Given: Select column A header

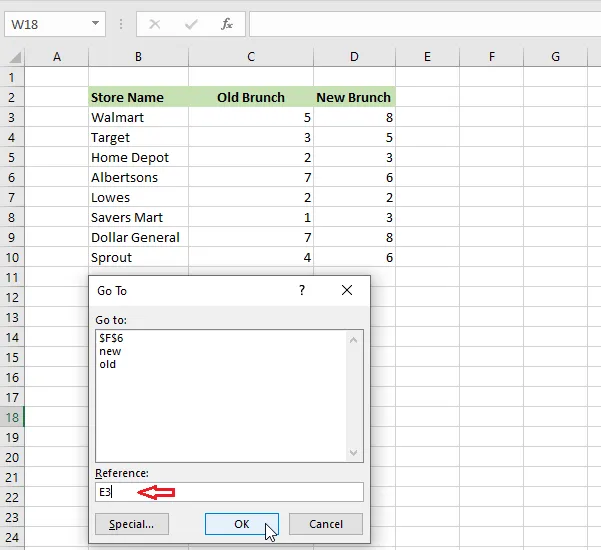Looking at the screenshot, I should pos(57,57).
